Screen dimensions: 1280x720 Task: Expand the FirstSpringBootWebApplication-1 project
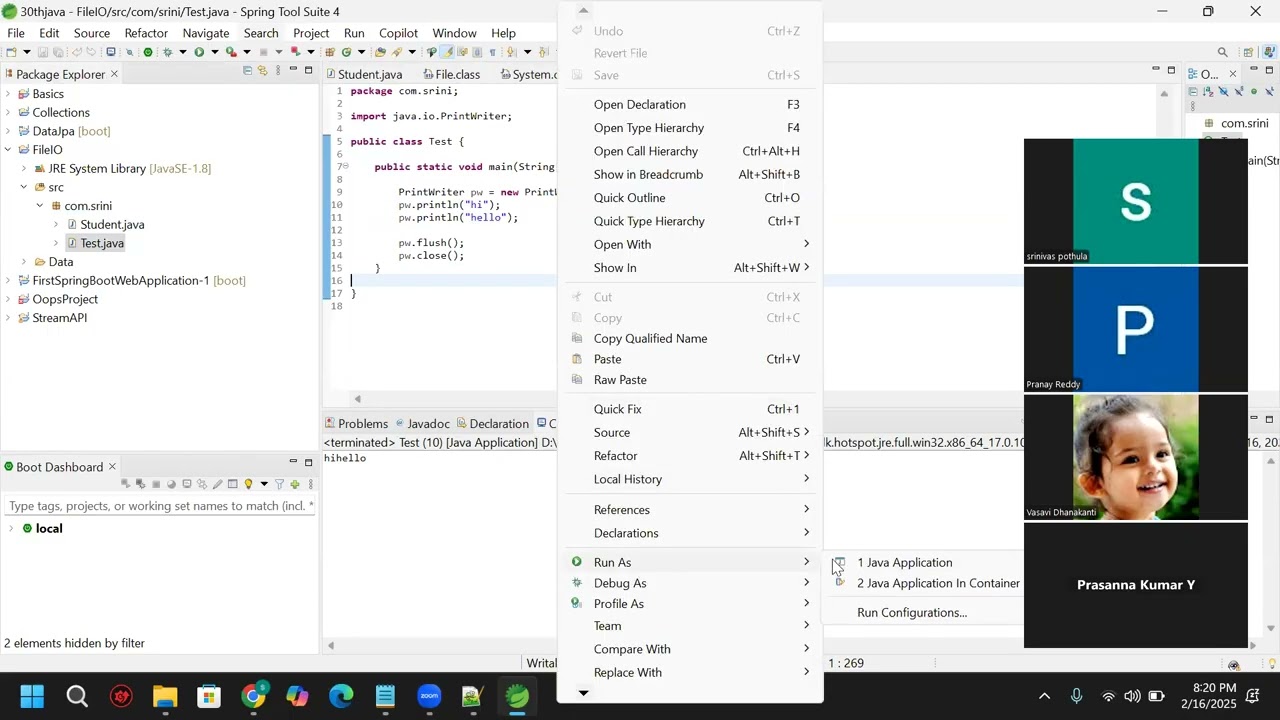pos(8,281)
